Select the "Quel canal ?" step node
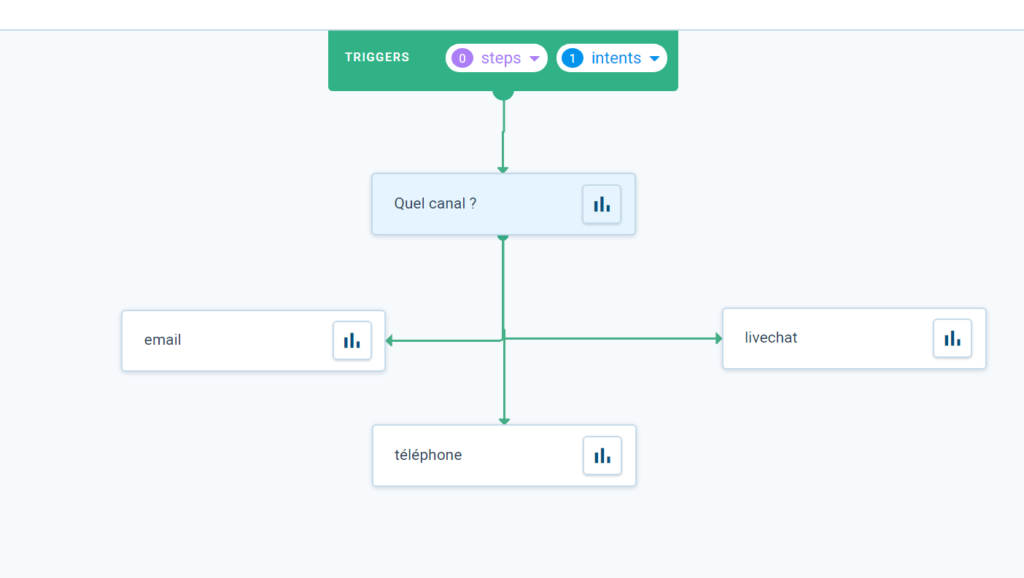1024x578 pixels. click(x=504, y=204)
